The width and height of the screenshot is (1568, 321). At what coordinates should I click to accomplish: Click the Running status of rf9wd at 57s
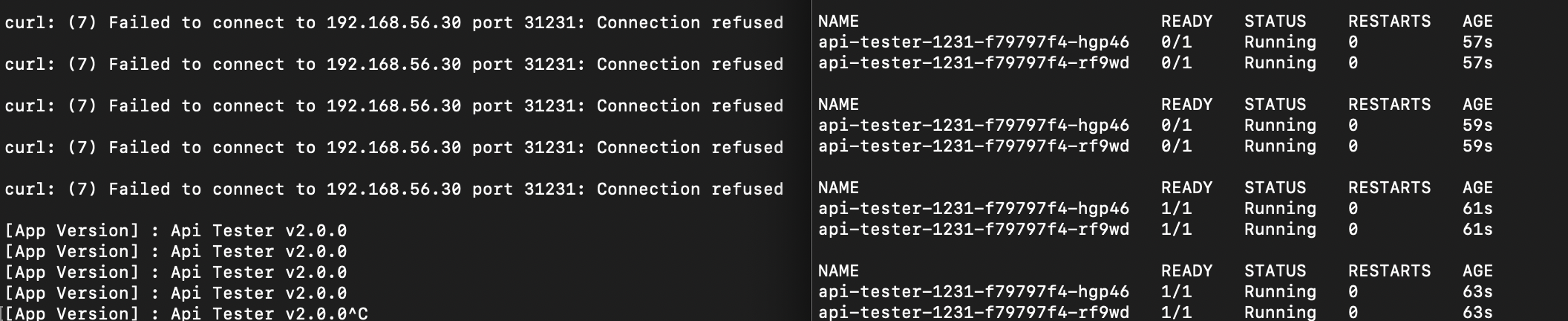pyautogui.click(x=1280, y=63)
